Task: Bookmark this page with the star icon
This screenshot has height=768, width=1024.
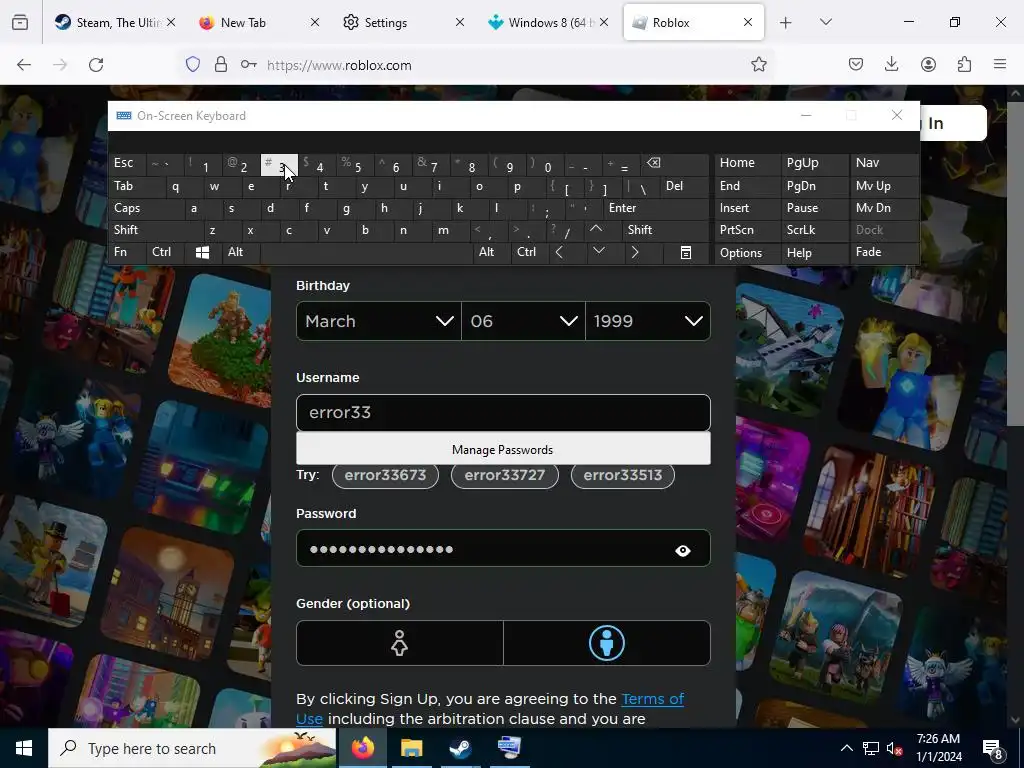Action: (758, 65)
